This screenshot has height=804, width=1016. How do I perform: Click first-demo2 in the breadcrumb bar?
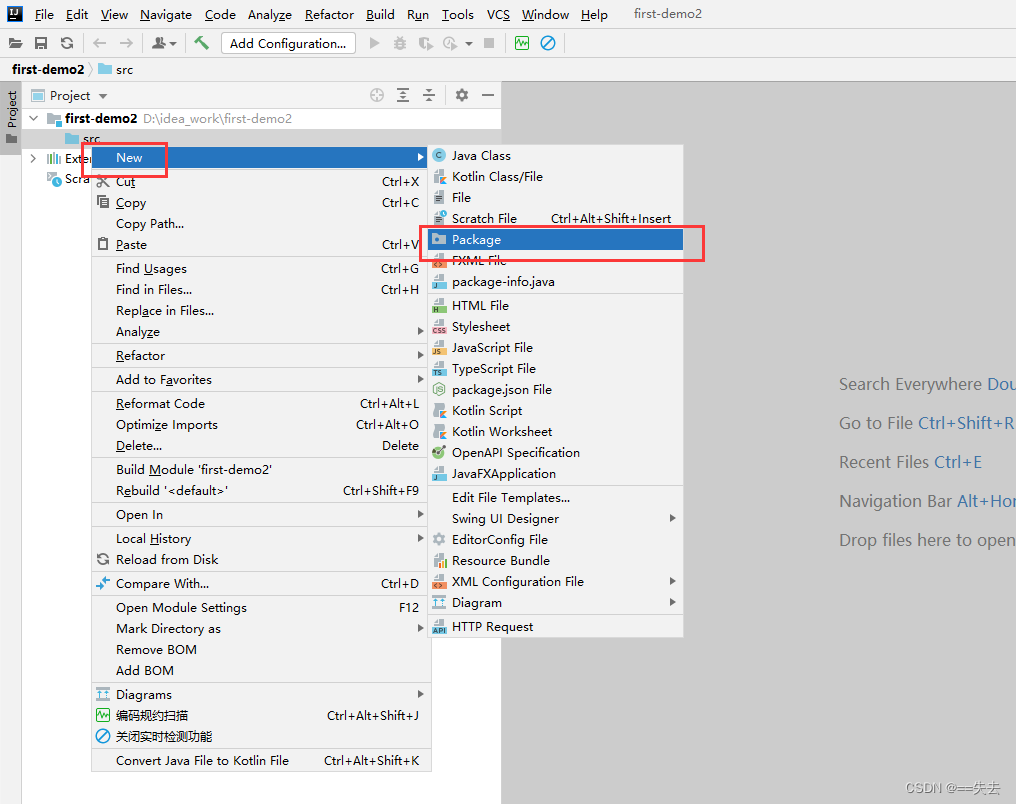point(48,69)
